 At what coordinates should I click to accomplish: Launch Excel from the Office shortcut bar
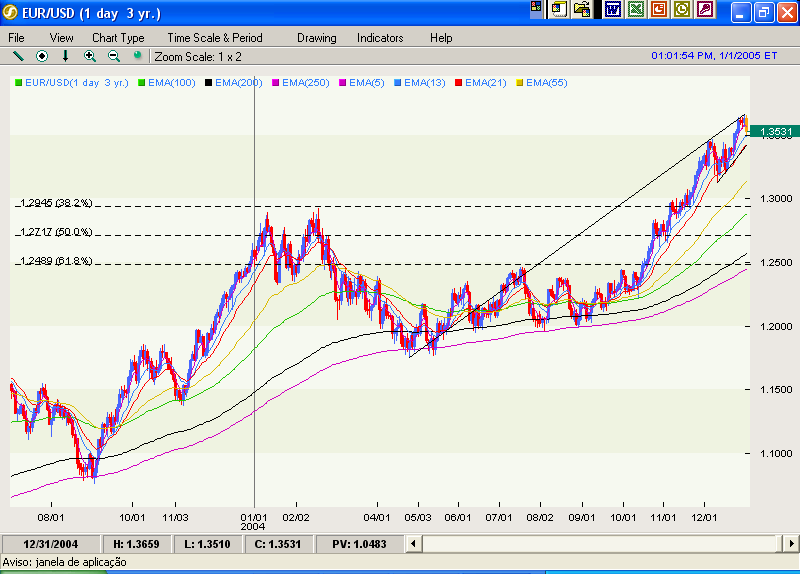pos(636,9)
